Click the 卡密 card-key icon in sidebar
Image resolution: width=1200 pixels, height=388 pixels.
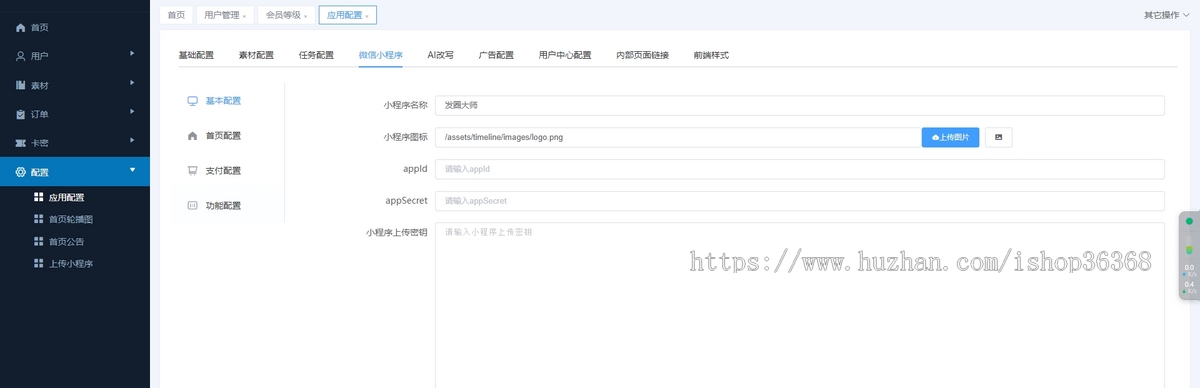coord(20,144)
